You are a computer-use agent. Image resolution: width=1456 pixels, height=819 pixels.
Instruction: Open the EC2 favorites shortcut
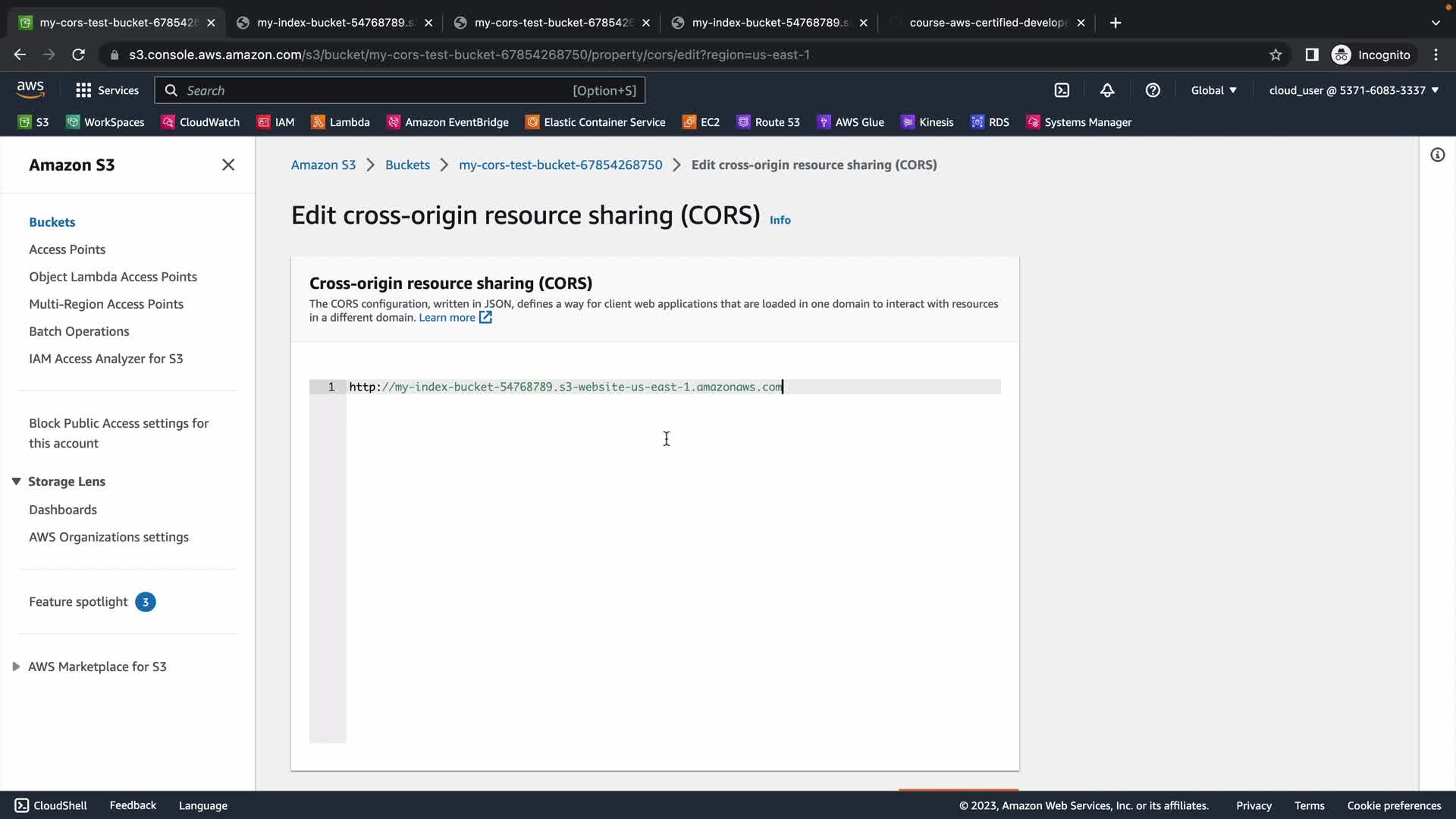pos(701,122)
